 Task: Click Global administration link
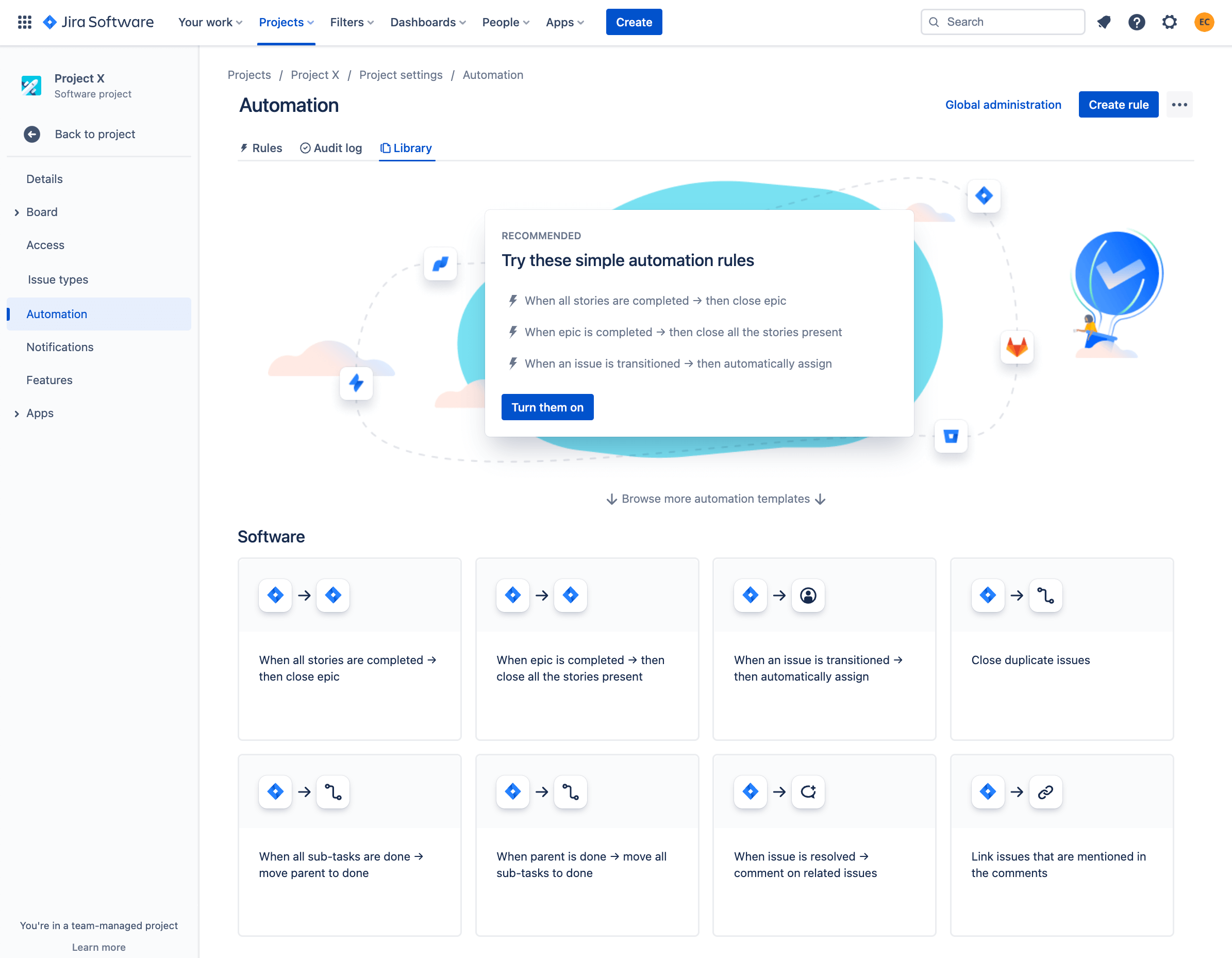pyautogui.click(x=1003, y=104)
